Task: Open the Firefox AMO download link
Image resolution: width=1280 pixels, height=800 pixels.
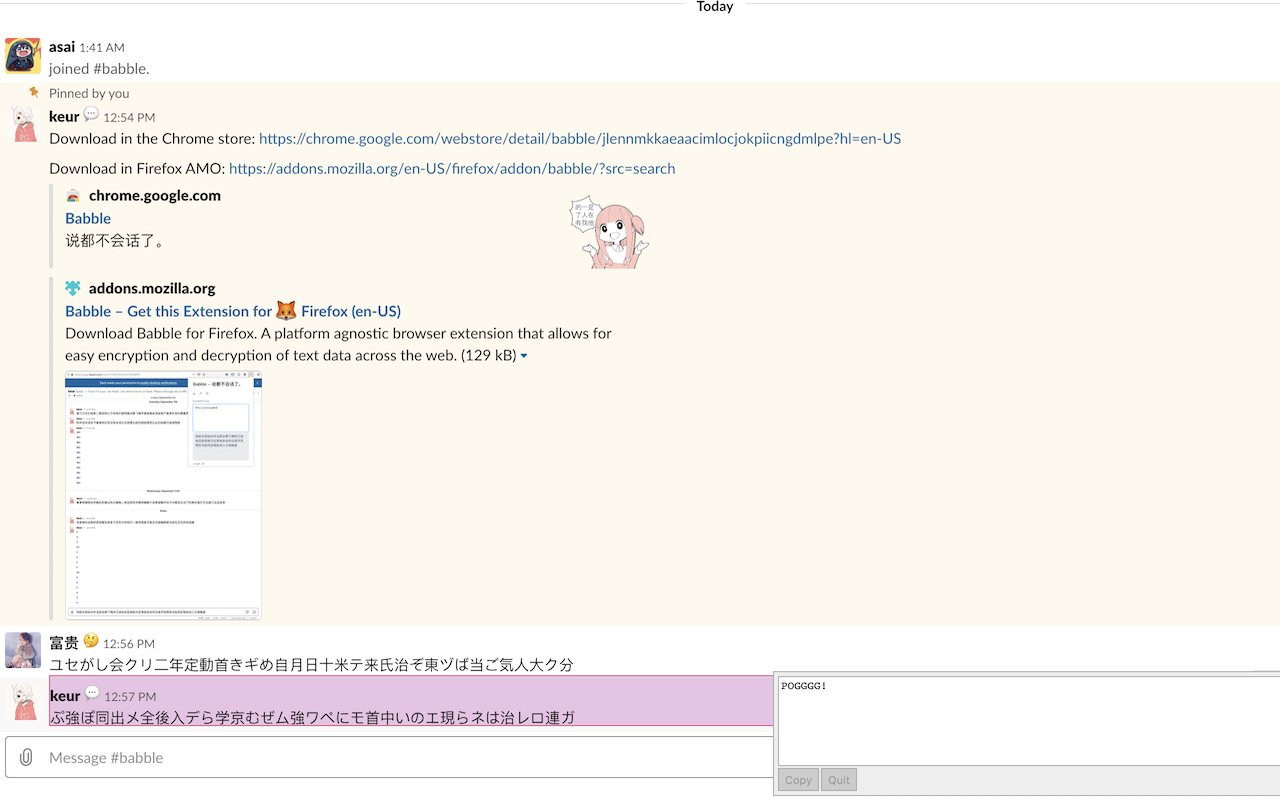Action: tap(451, 168)
